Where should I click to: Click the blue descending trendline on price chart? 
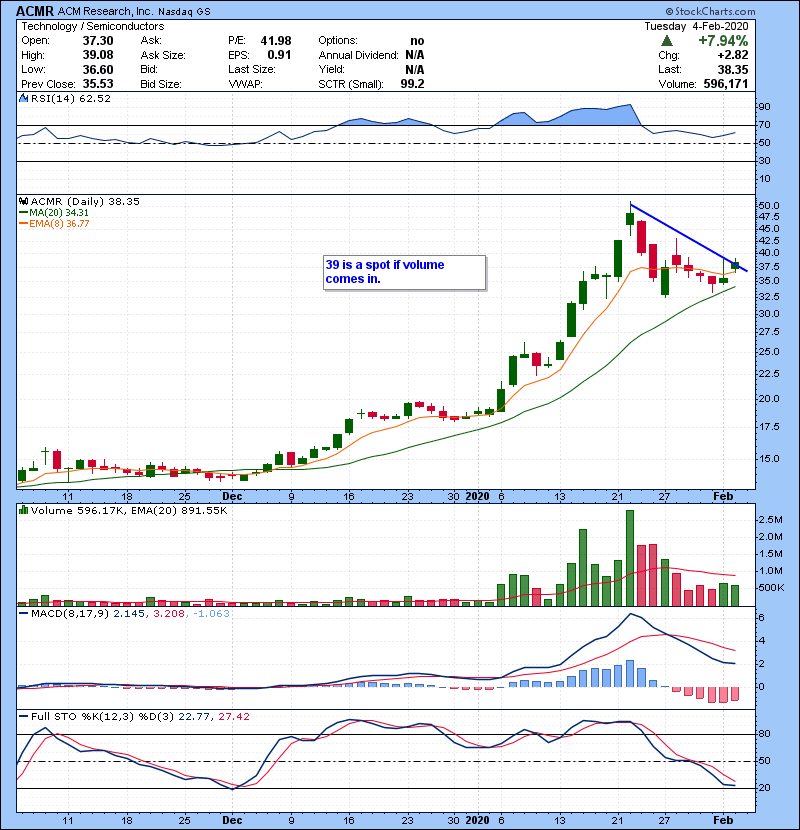pos(688,238)
